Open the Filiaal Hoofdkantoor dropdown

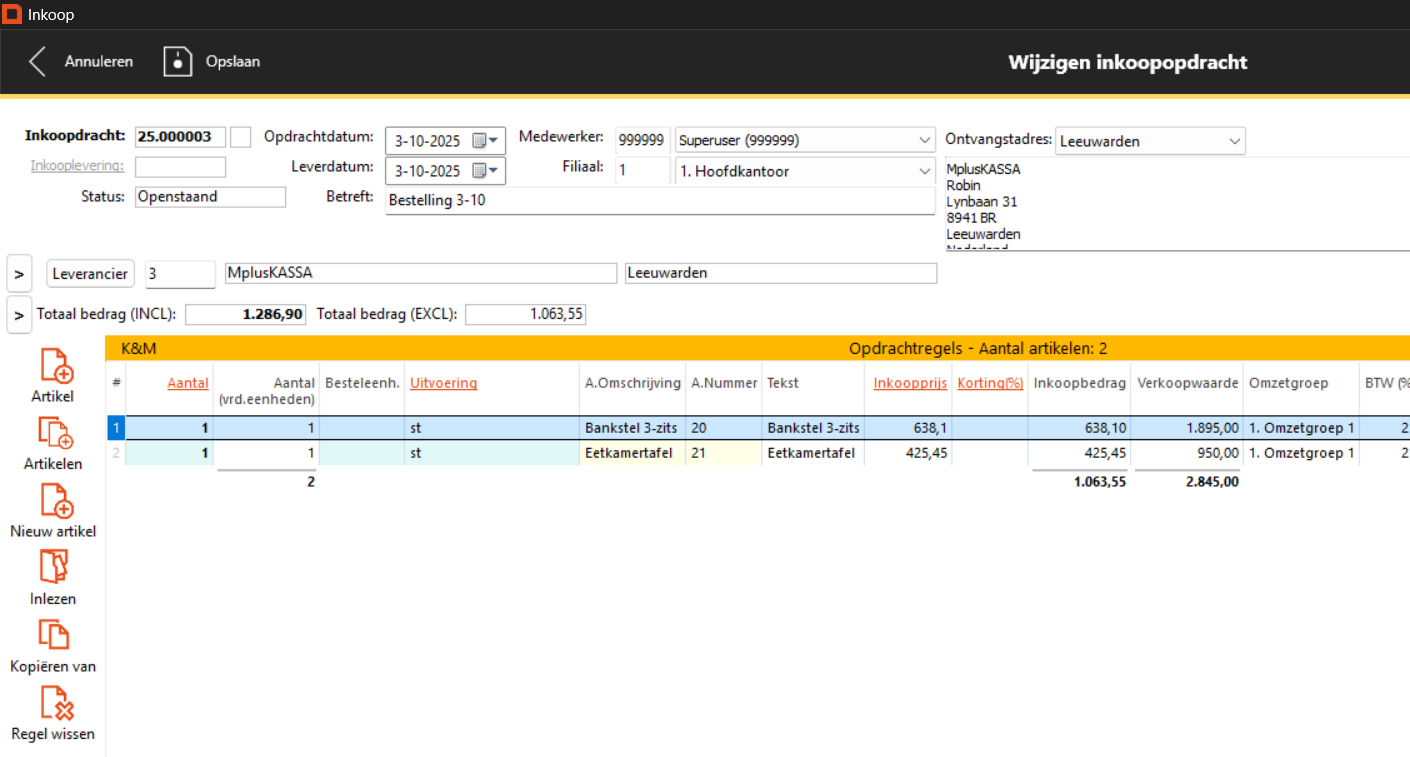click(x=923, y=171)
